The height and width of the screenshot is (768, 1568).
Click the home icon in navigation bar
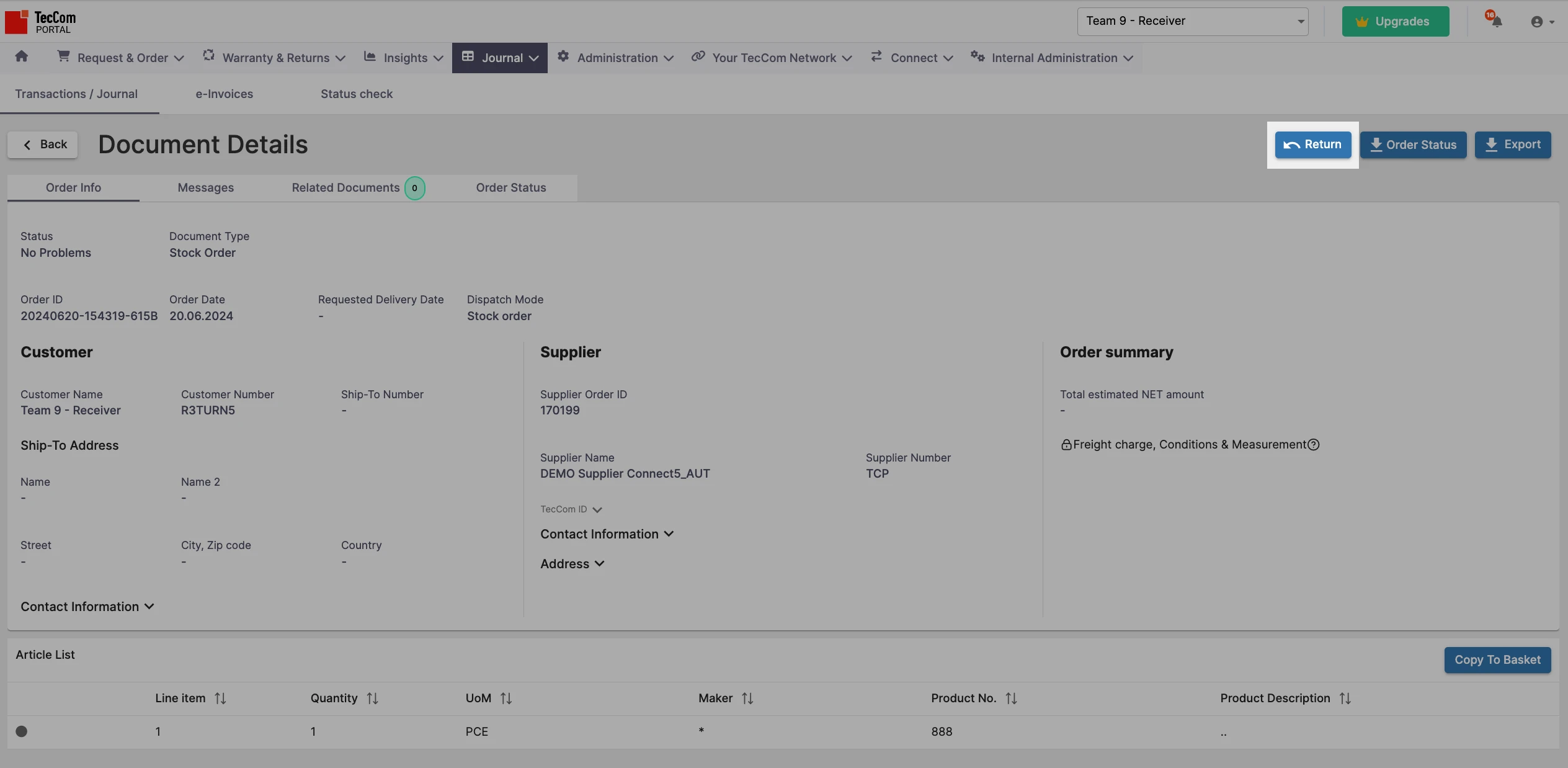(22, 57)
